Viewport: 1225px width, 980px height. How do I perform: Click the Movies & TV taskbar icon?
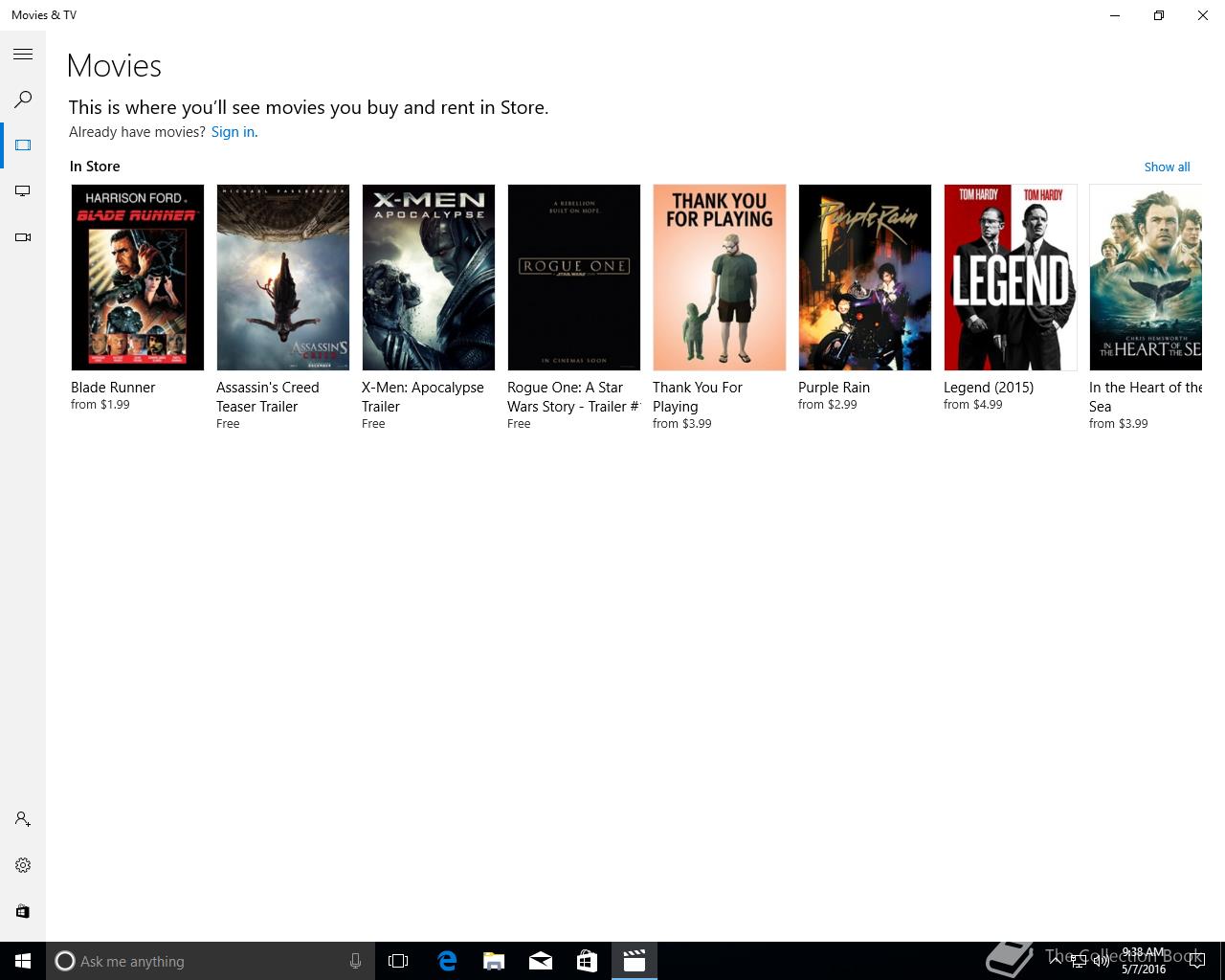click(x=635, y=961)
